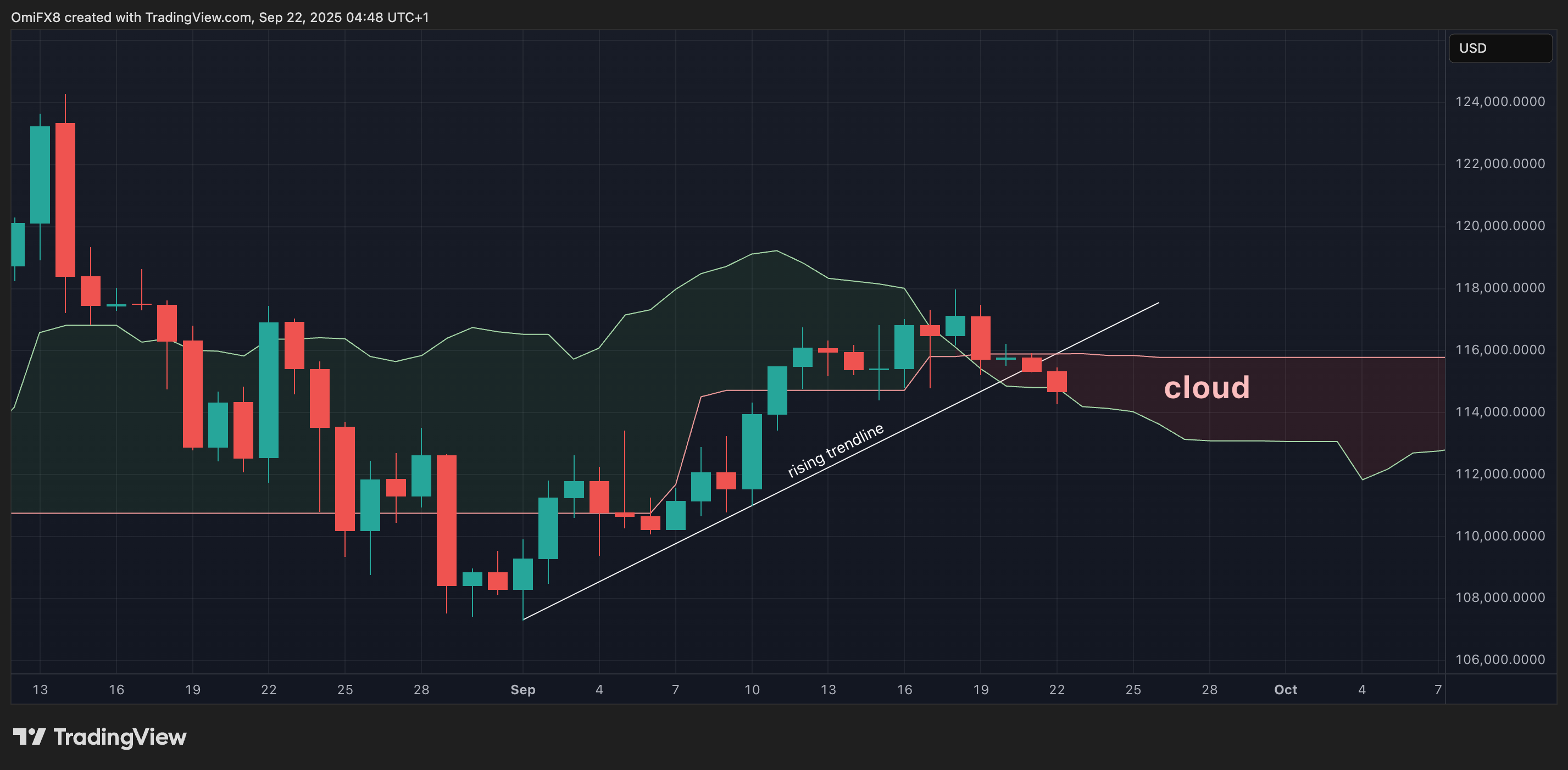This screenshot has width=1568, height=770.
Task: Select the "rising trendline" text label
Action: (x=835, y=450)
